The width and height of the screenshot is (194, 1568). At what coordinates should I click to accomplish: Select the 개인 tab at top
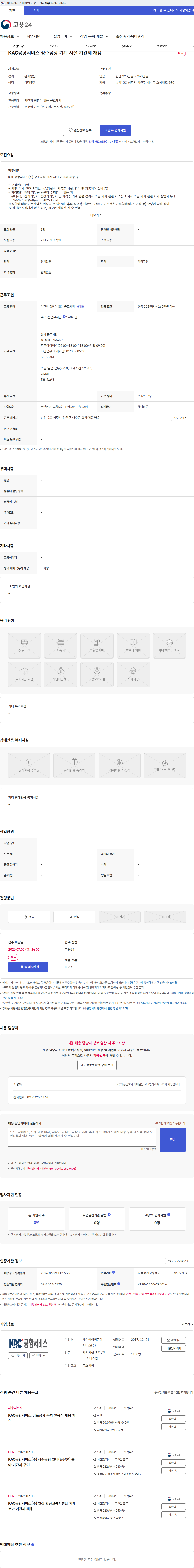pyautogui.click(x=12, y=10)
